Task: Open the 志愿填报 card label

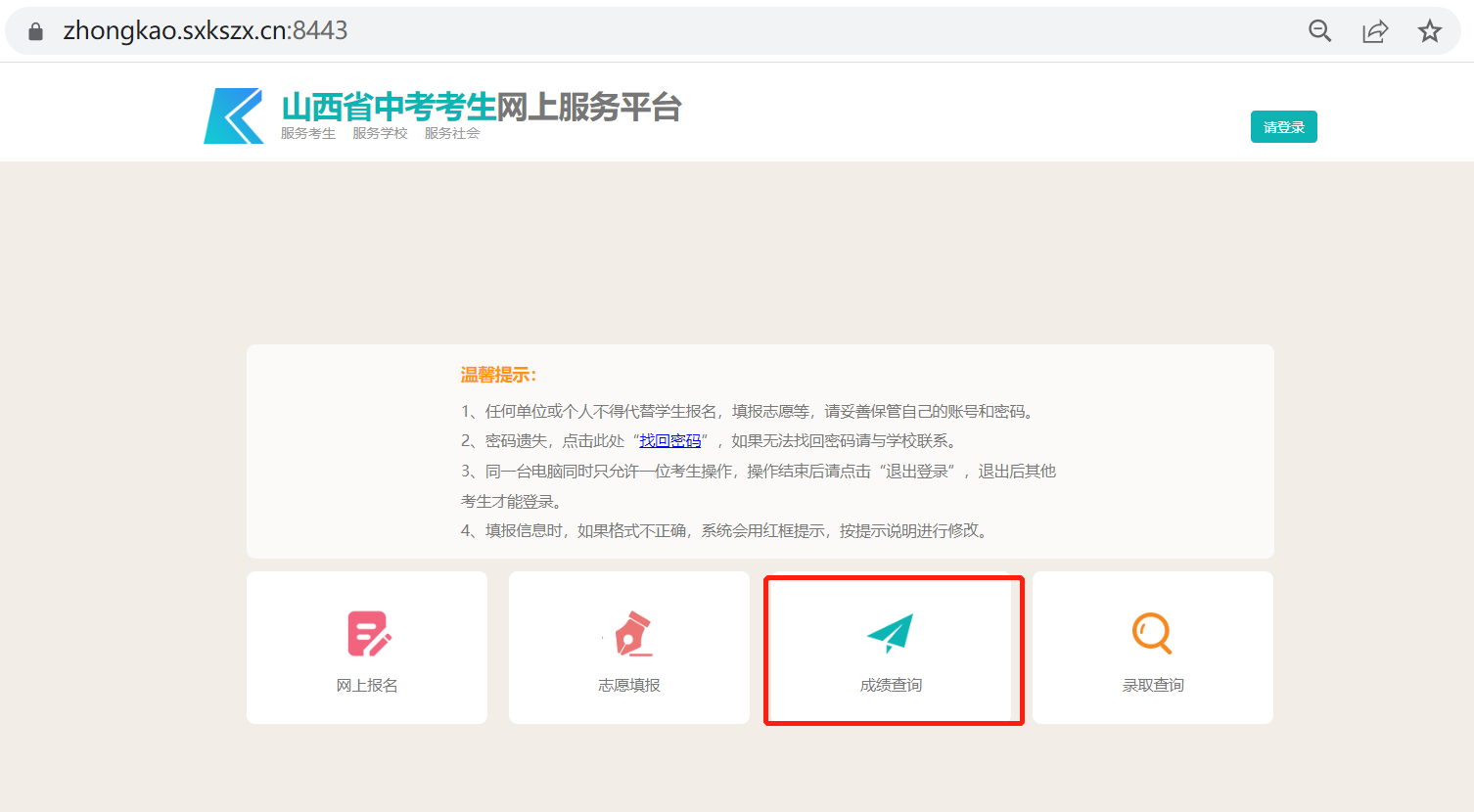Action: click(x=629, y=686)
